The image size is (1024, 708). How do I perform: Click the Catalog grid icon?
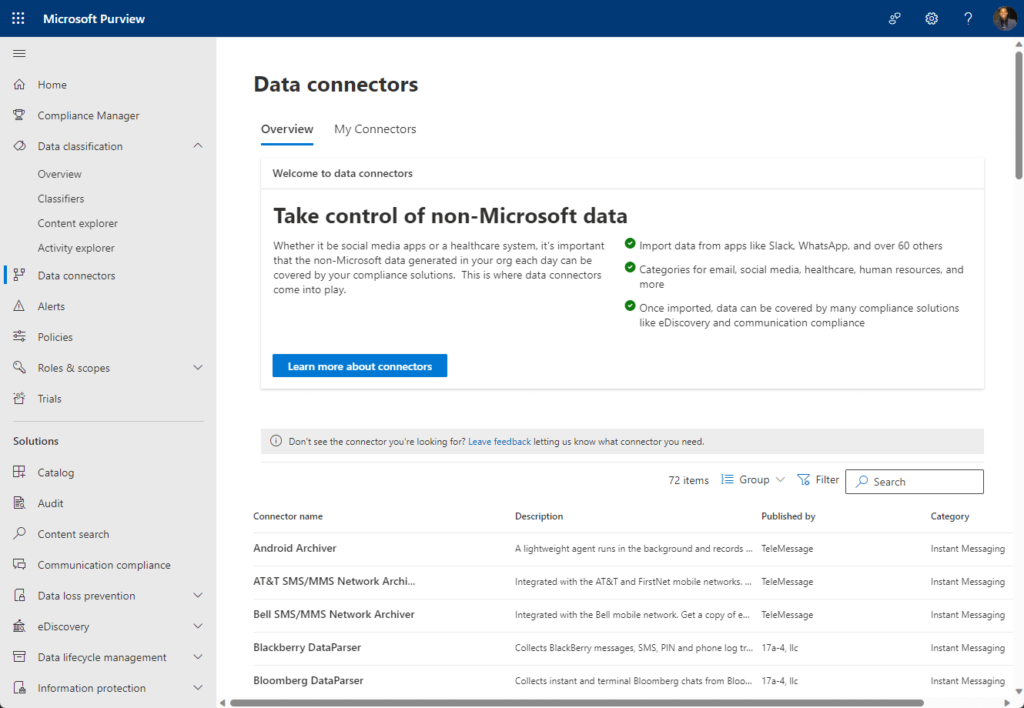coord(20,472)
